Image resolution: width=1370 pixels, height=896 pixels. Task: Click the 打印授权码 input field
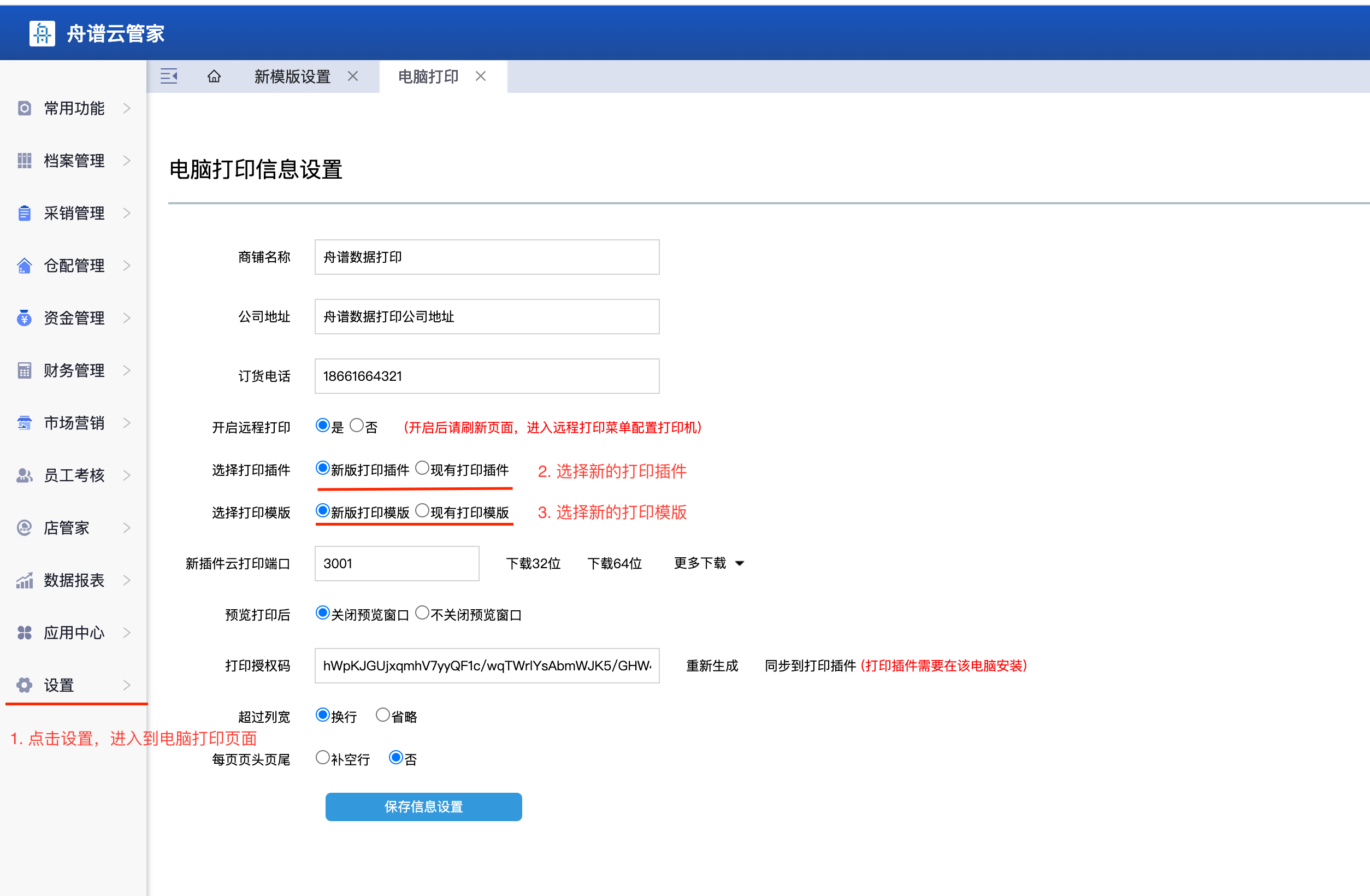[x=487, y=665]
